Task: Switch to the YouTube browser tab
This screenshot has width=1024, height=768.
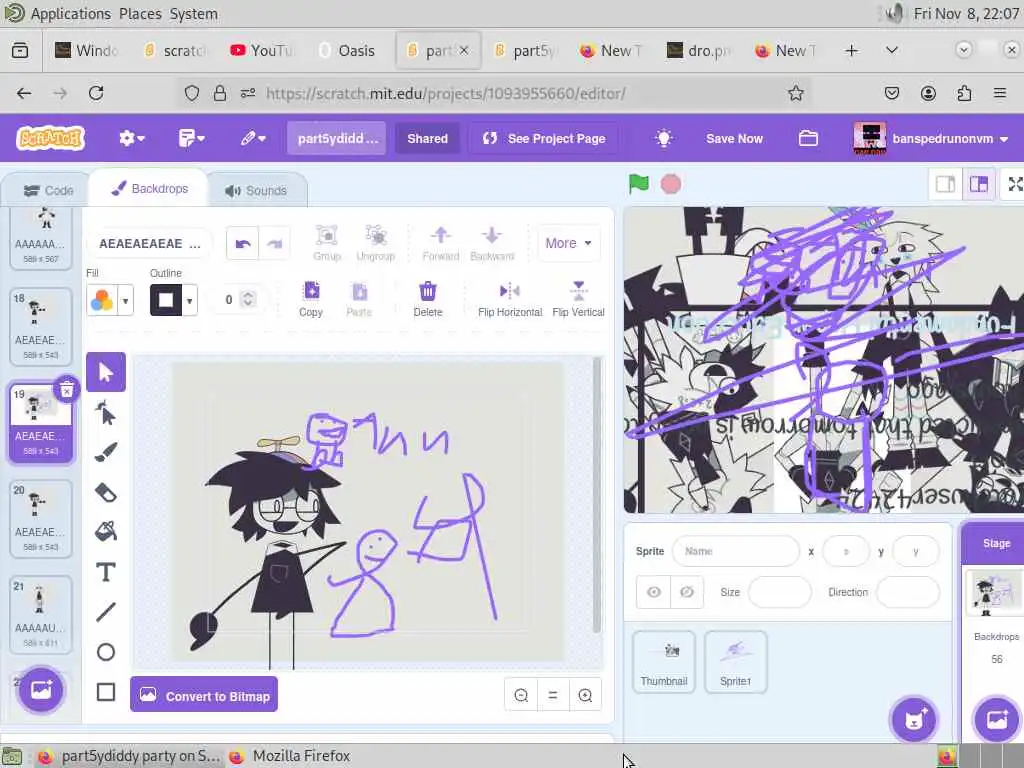Action: (x=263, y=50)
